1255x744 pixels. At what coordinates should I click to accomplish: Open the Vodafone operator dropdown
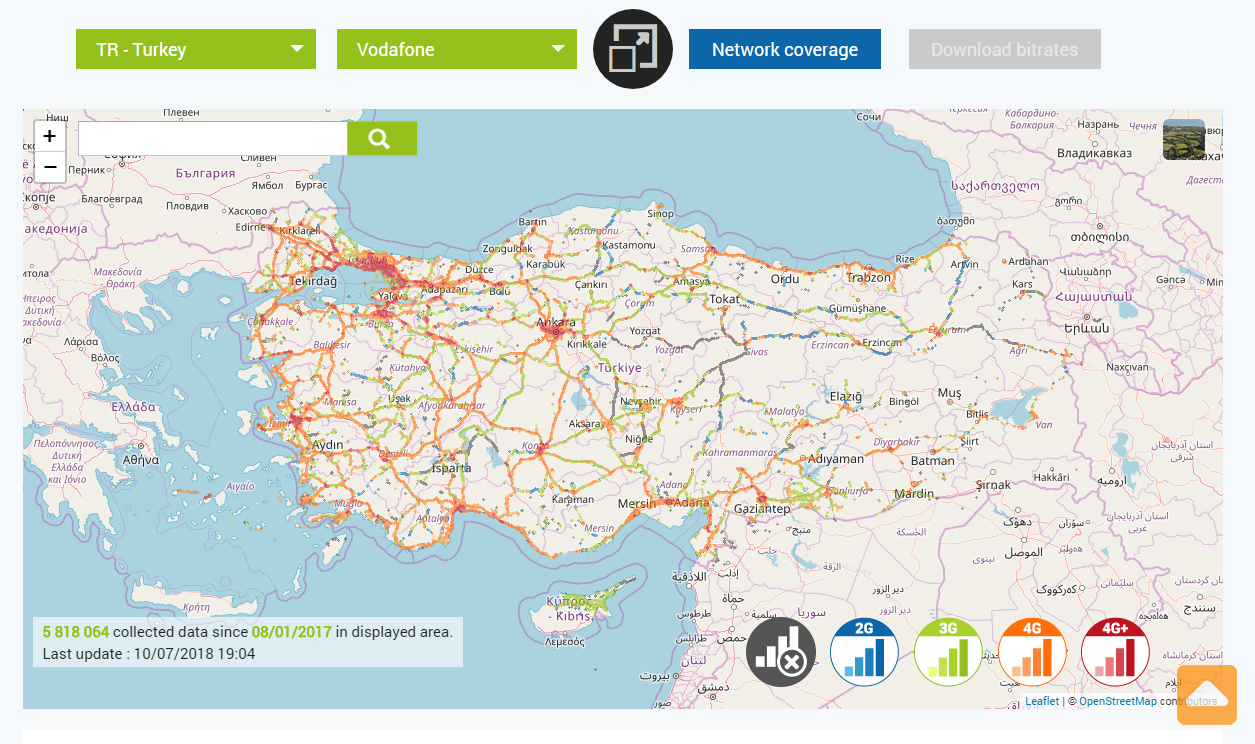pos(457,49)
